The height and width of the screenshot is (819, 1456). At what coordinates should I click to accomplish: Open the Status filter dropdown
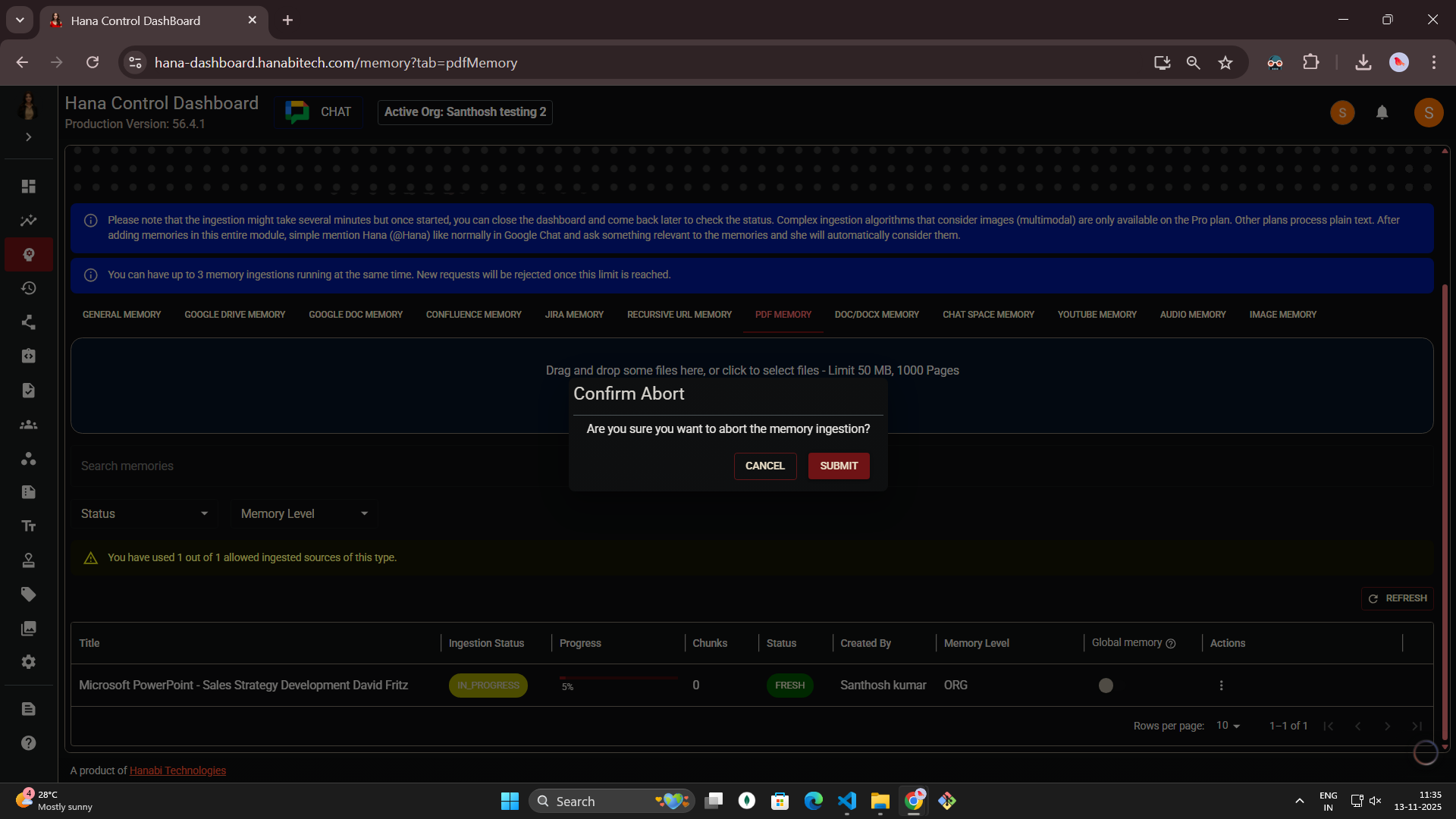tap(144, 513)
